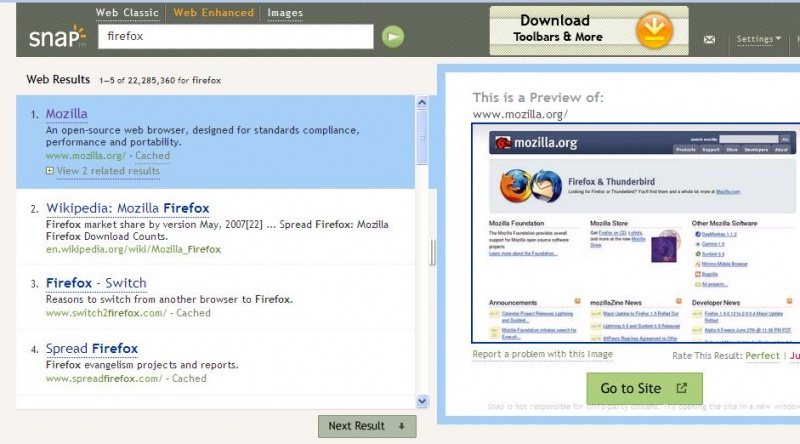Open Cached link for switch2firefox result
The height and width of the screenshot is (444, 800).
193,313
